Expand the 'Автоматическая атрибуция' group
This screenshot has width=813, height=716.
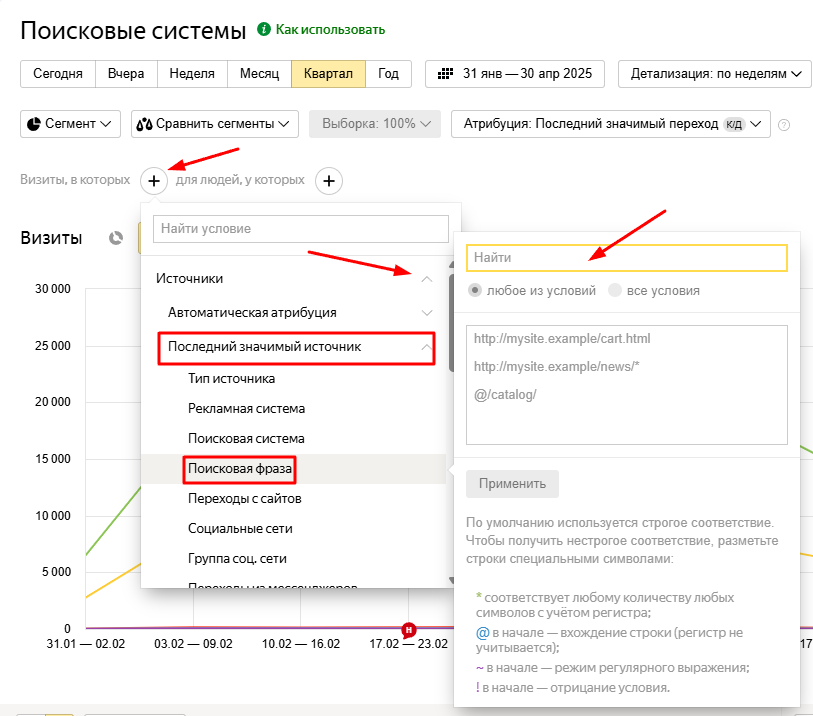point(427,313)
